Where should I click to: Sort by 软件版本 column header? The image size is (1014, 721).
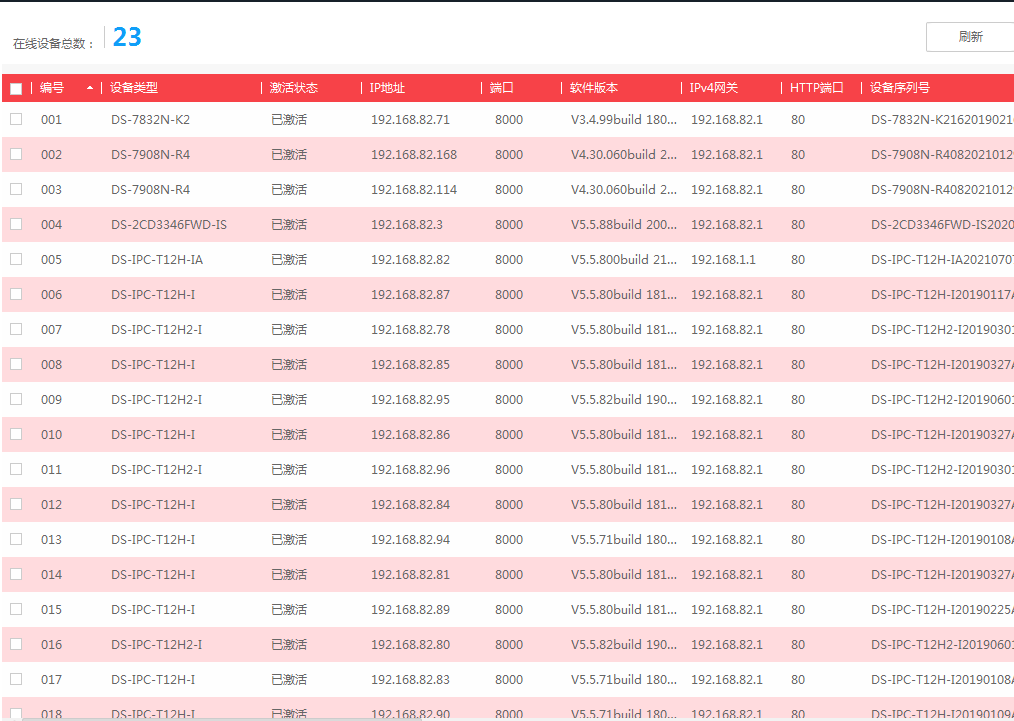[594, 88]
